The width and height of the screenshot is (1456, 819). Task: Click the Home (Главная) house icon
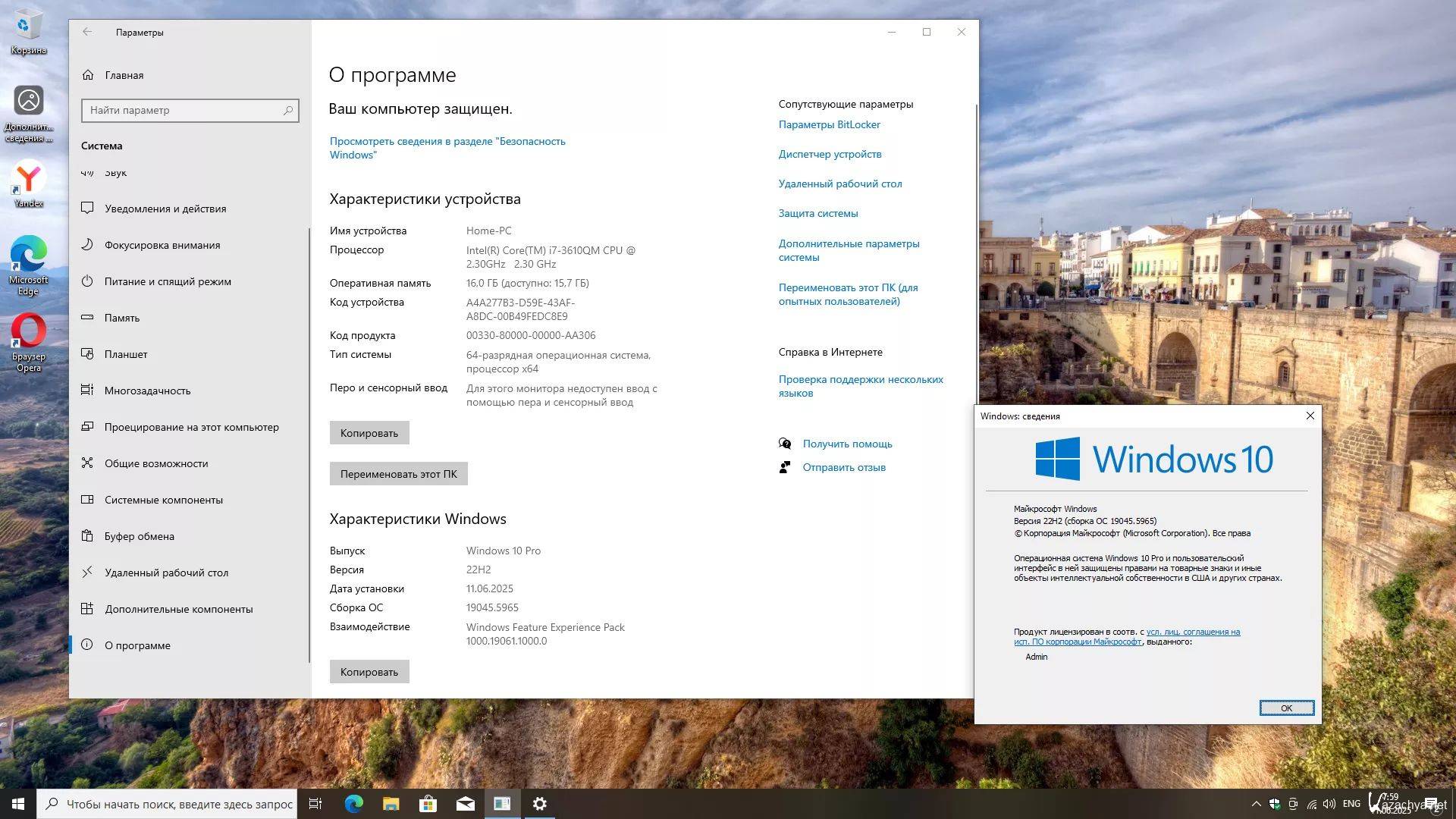(88, 75)
